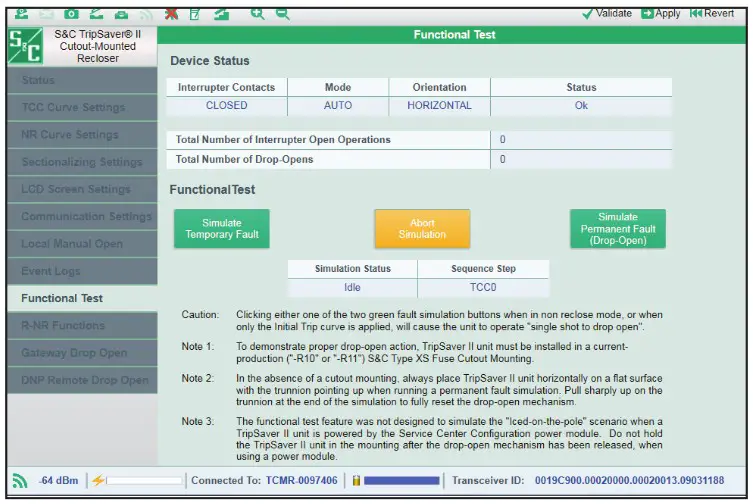
Task: Click the HORIZONTAL orientation value
Action: click(x=439, y=106)
